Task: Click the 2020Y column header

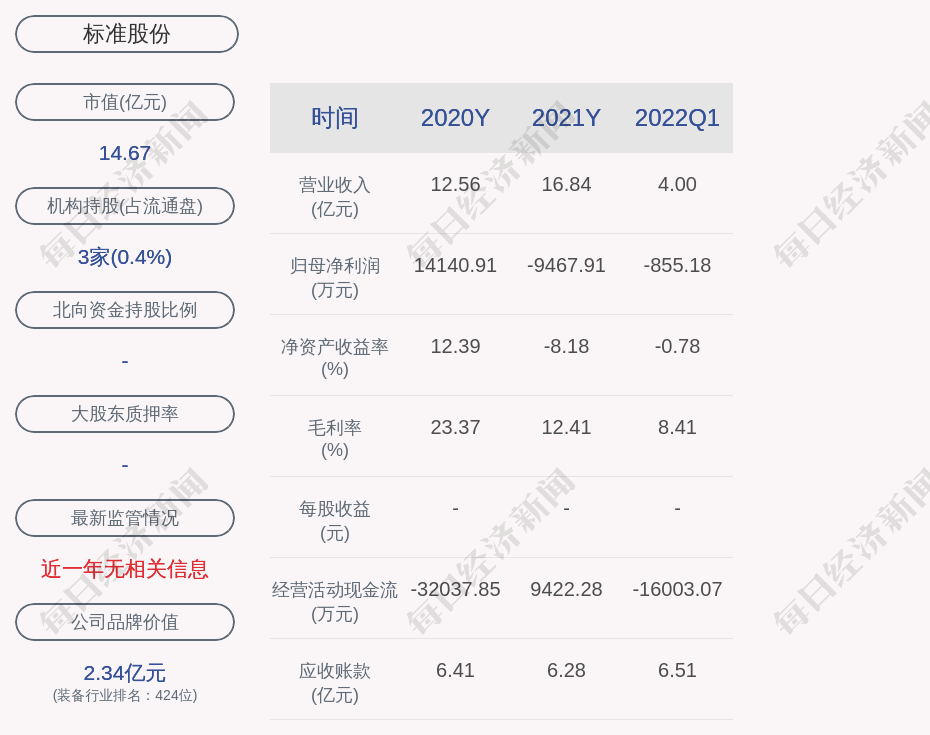Action: (x=455, y=118)
